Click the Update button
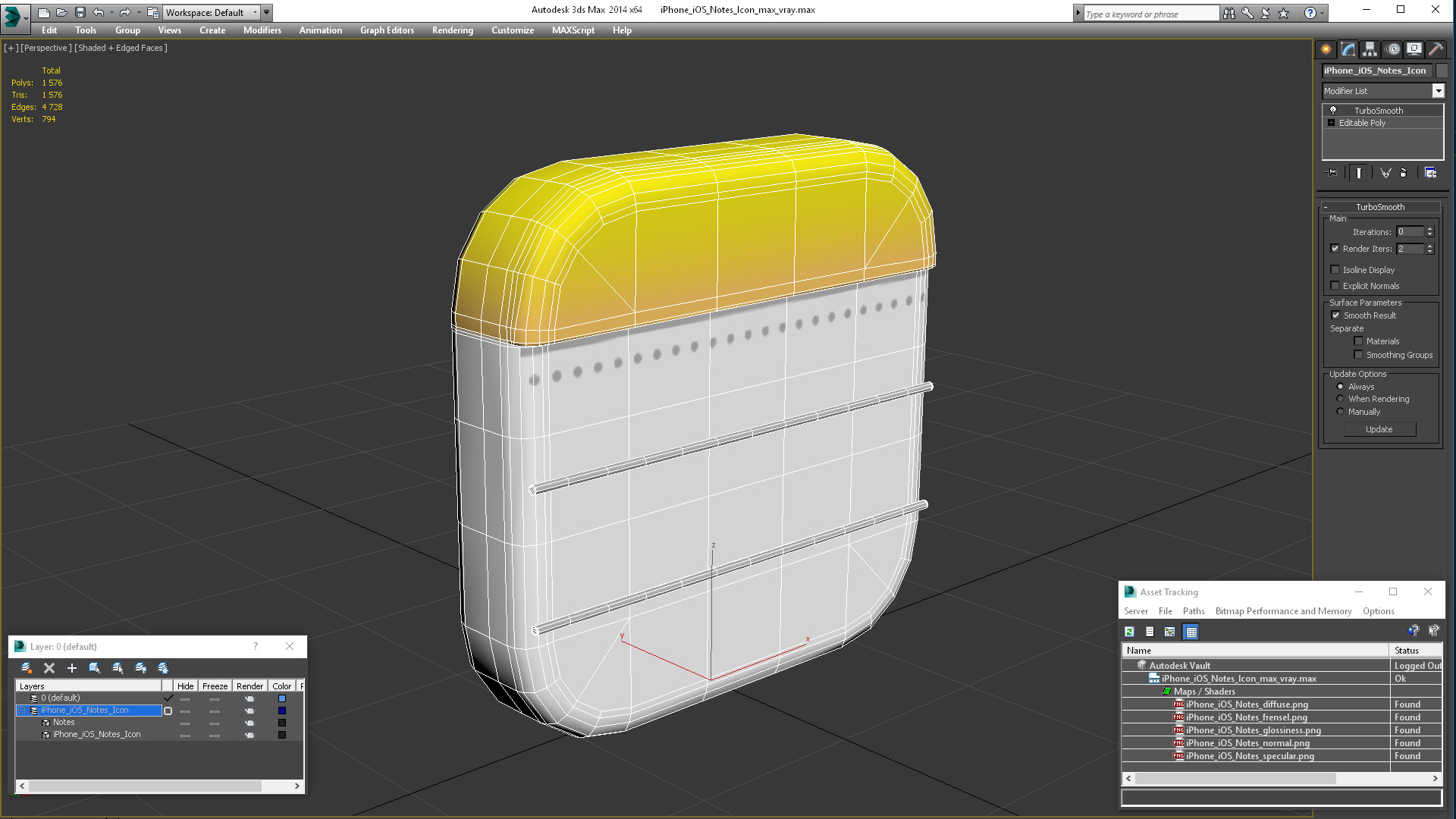Viewport: 1456px width, 819px height. (1378, 429)
